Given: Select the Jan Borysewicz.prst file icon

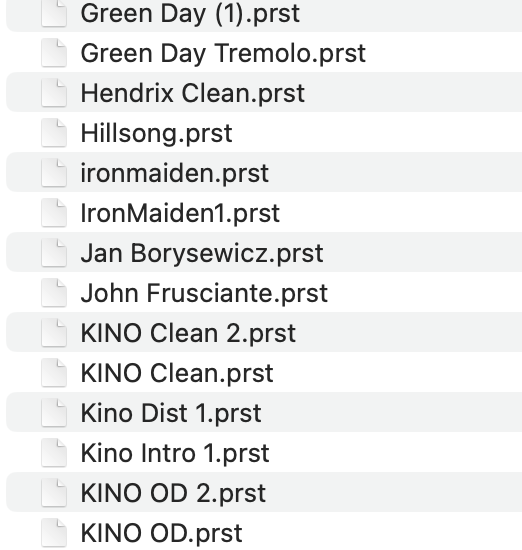Looking at the screenshot, I should point(54,253).
